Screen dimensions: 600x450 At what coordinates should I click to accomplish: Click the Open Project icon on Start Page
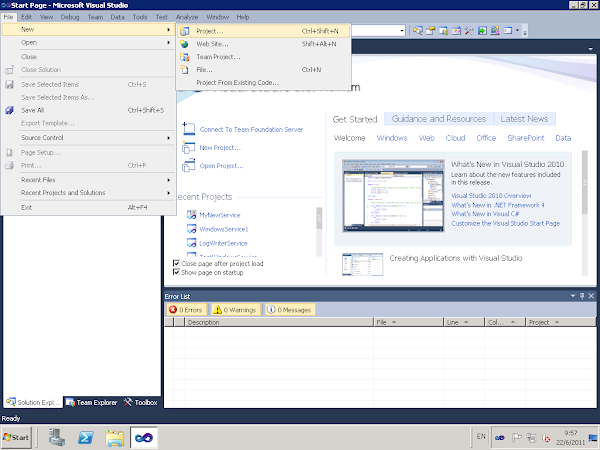[x=188, y=166]
